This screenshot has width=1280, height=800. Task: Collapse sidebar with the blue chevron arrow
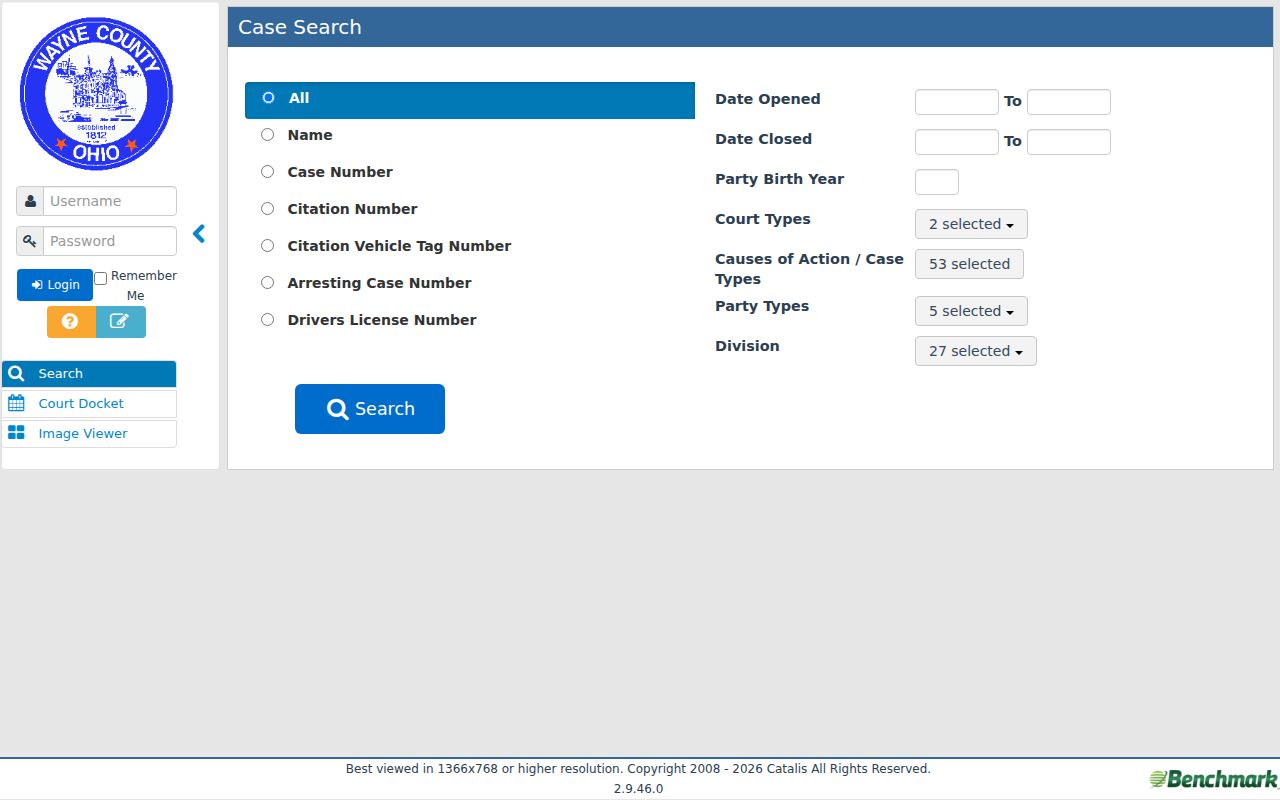[x=199, y=234]
